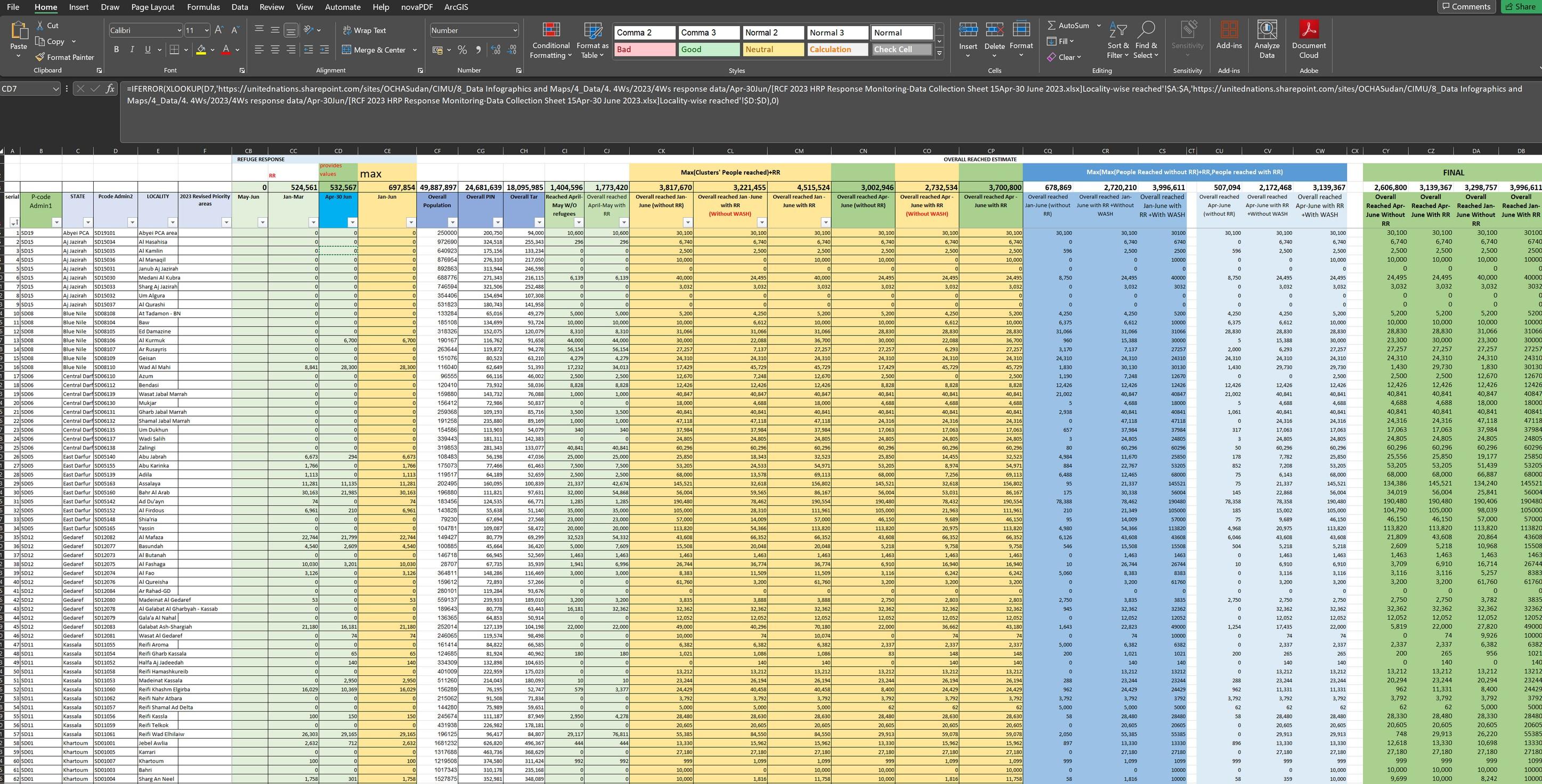Toggle Italic formatting

tap(132, 50)
